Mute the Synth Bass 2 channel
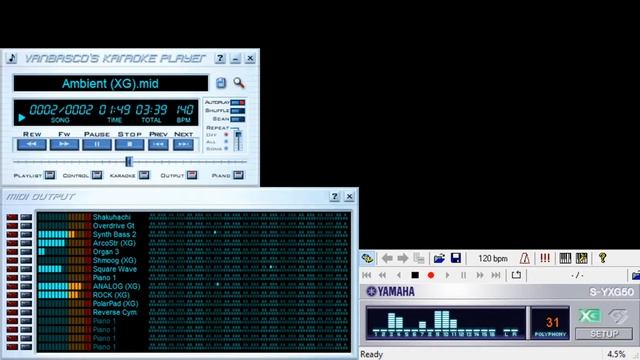 (12, 234)
